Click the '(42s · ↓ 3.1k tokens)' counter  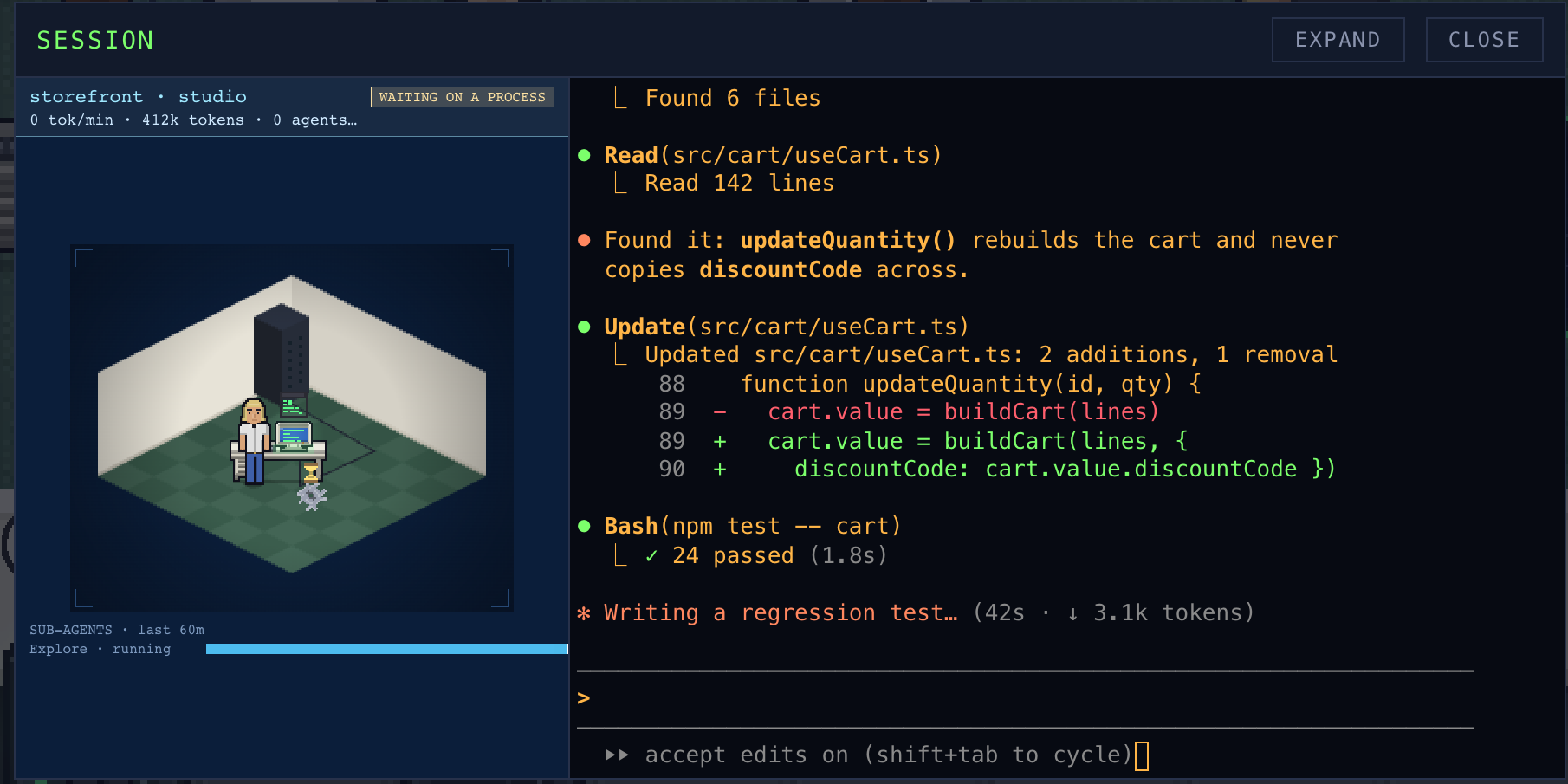click(x=1113, y=613)
